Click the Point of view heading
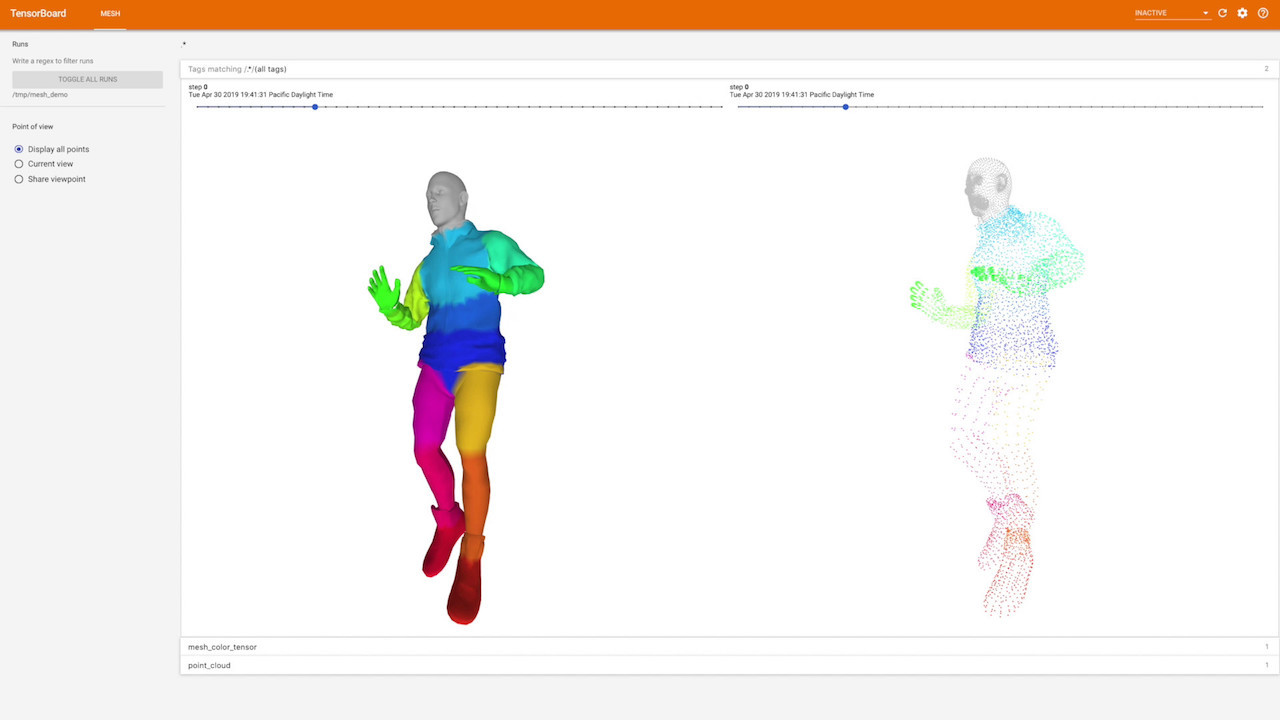The image size is (1280, 720). coord(33,127)
